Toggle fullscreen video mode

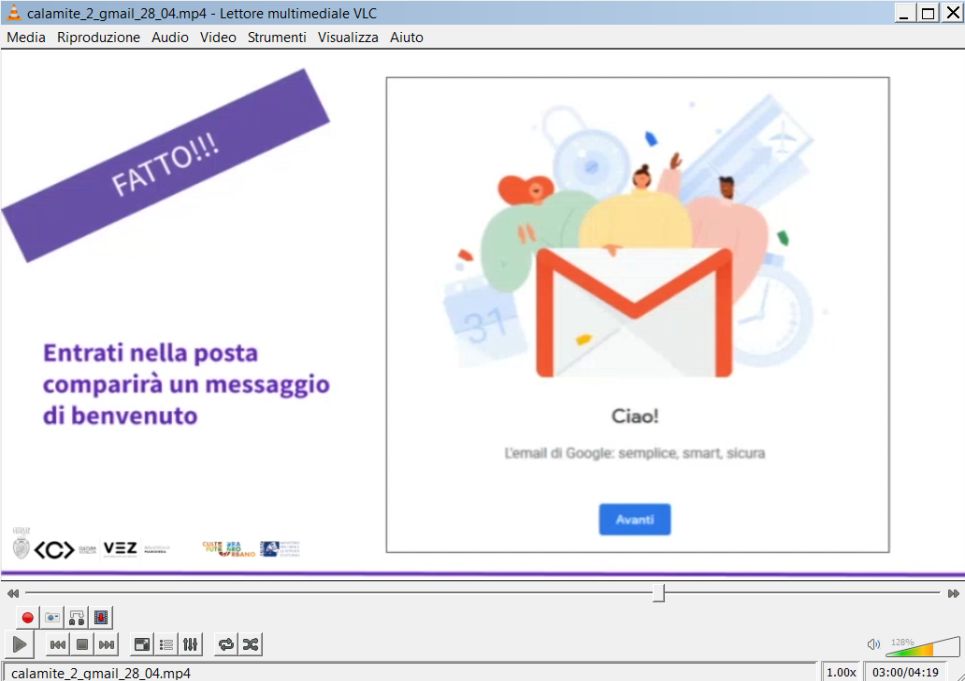142,645
